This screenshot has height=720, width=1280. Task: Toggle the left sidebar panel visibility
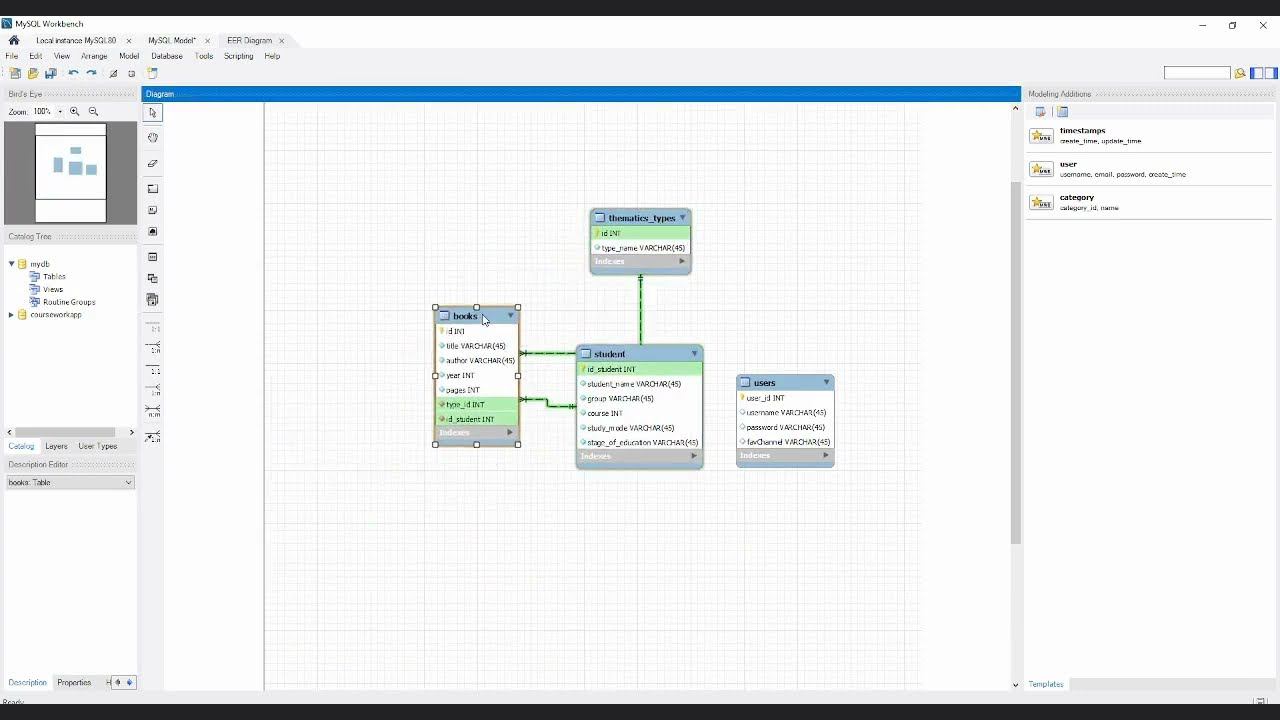[1258, 73]
